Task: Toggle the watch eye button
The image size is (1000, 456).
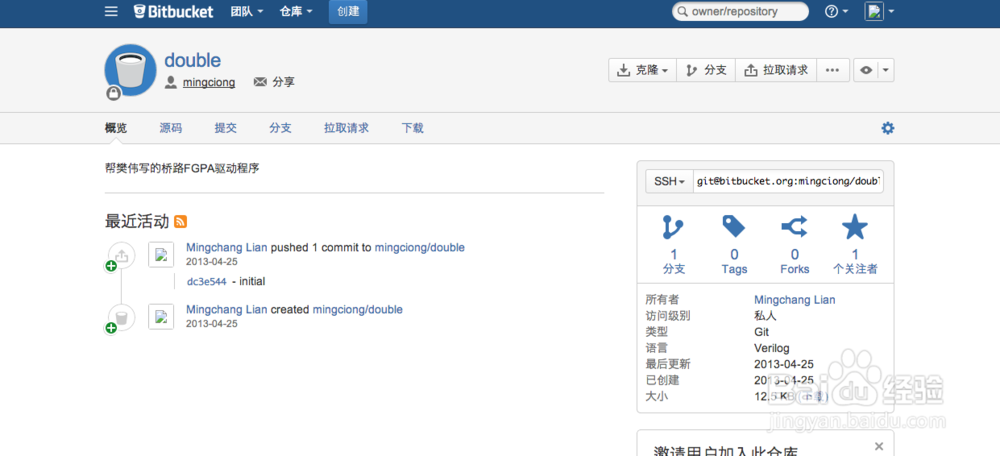Action: tap(866, 70)
